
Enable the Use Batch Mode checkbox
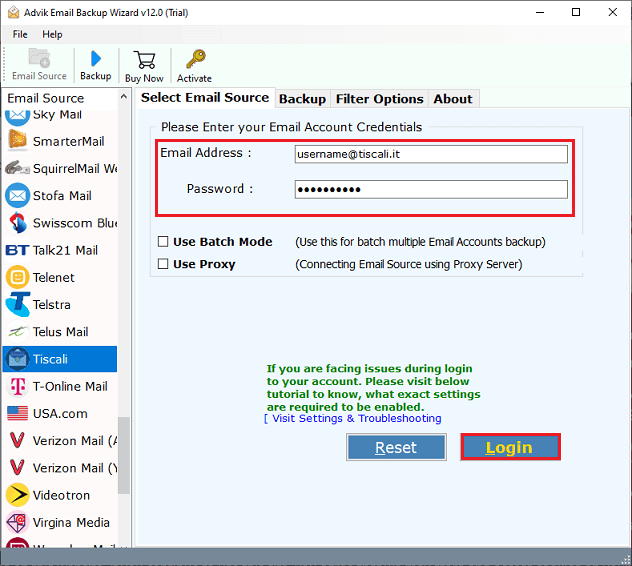tap(163, 241)
